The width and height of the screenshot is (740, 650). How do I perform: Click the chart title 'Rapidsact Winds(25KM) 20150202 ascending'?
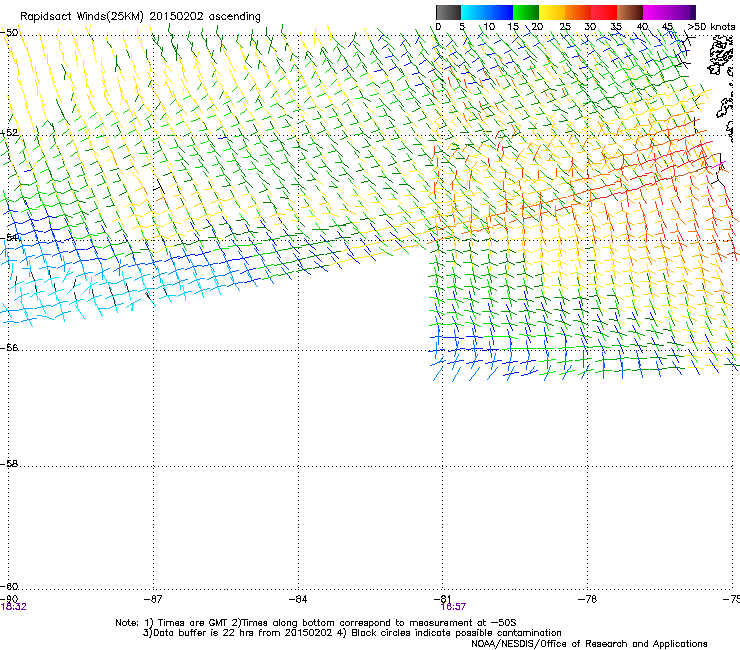[x=140, y=17]
